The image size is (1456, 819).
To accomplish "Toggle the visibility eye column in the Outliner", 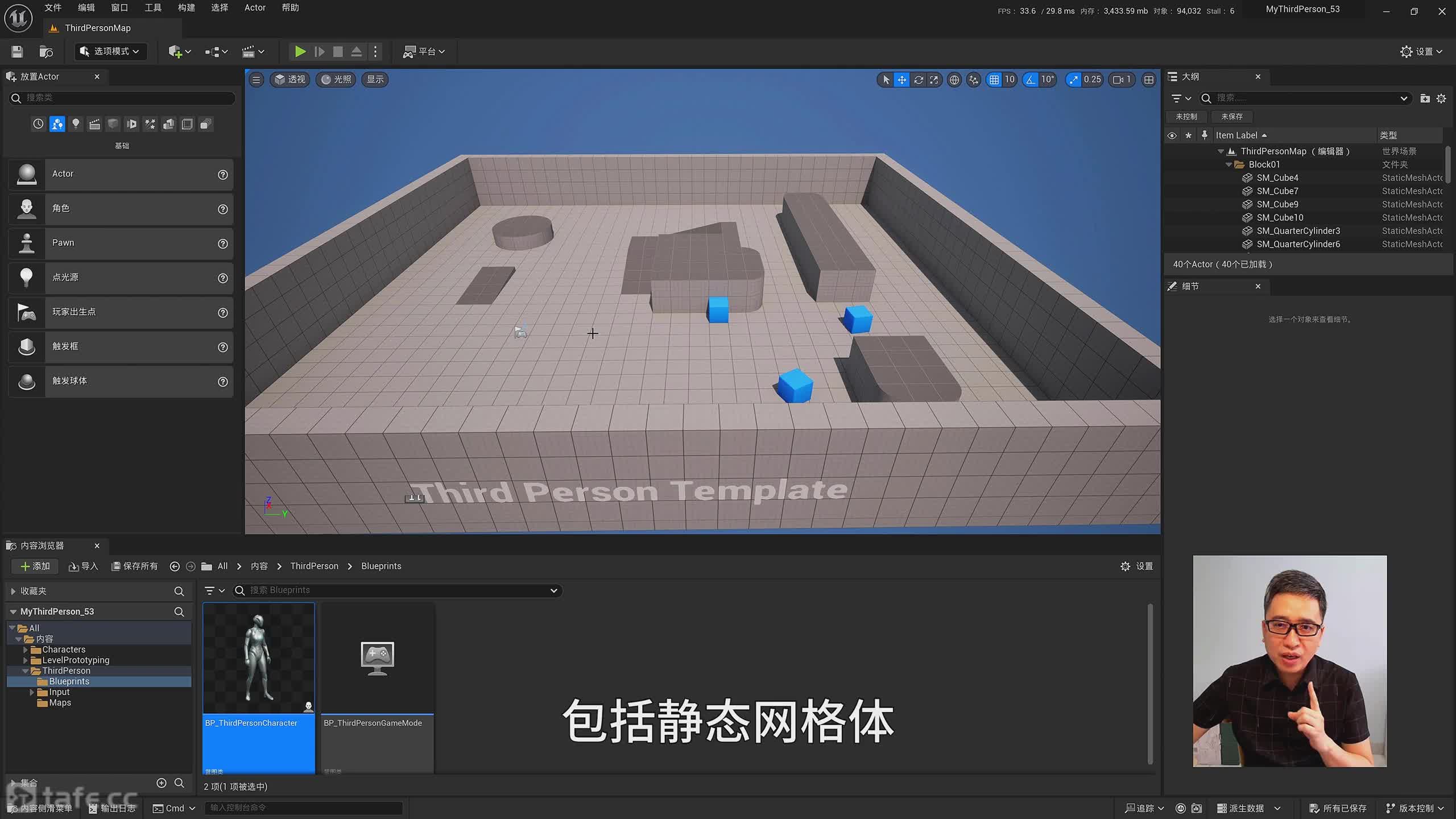I will point(1172,135).
